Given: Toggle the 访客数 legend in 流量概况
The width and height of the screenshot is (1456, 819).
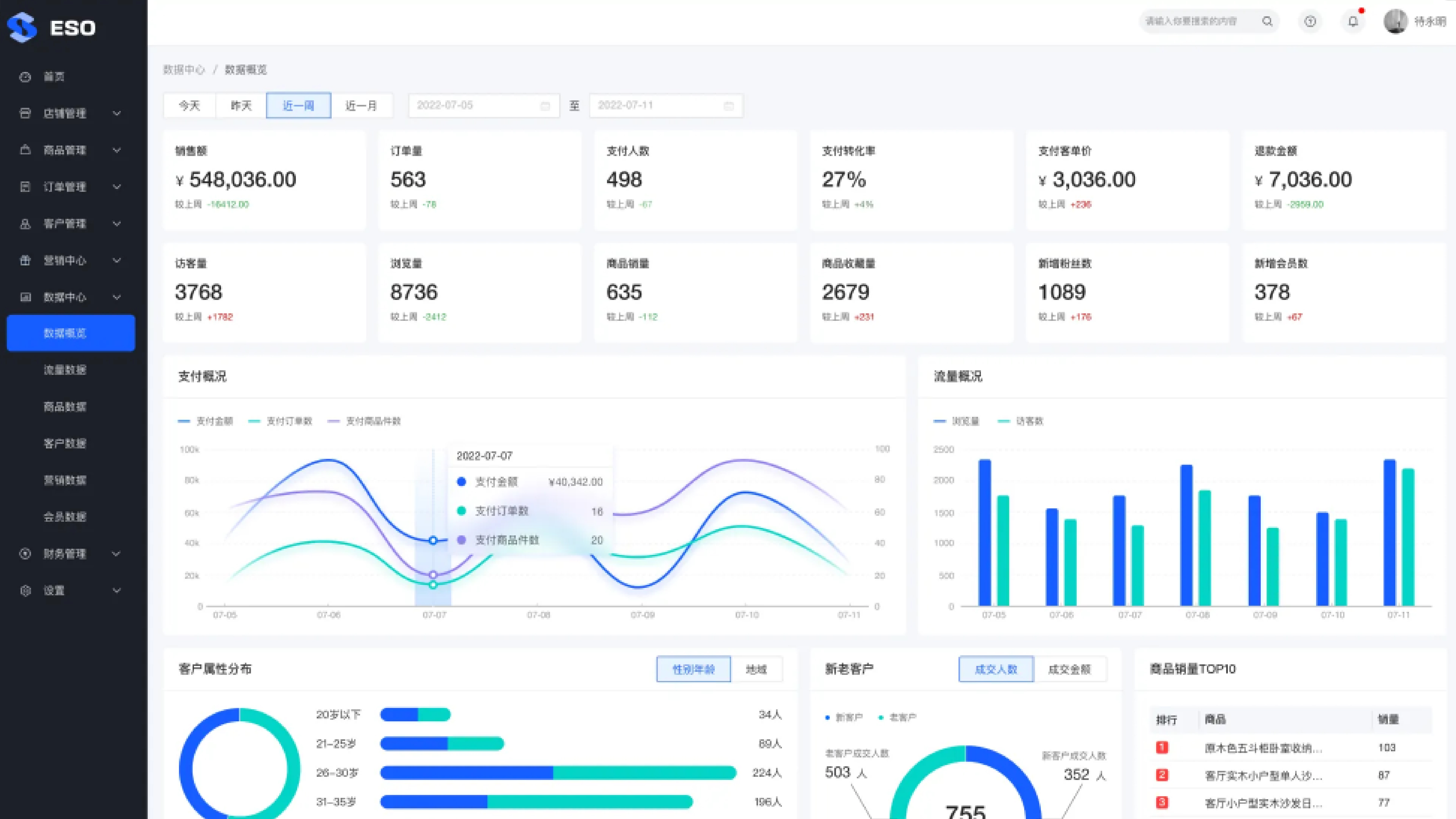Looking at the screenshot, I should [x=1021, y=421].
